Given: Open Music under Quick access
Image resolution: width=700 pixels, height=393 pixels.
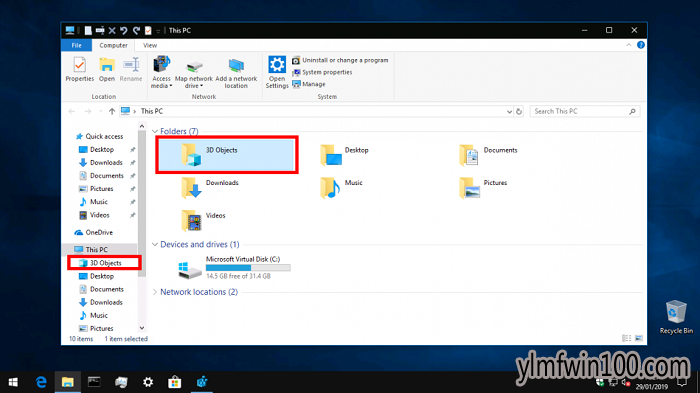Looking at the screenshot, I should pos(99,202).
